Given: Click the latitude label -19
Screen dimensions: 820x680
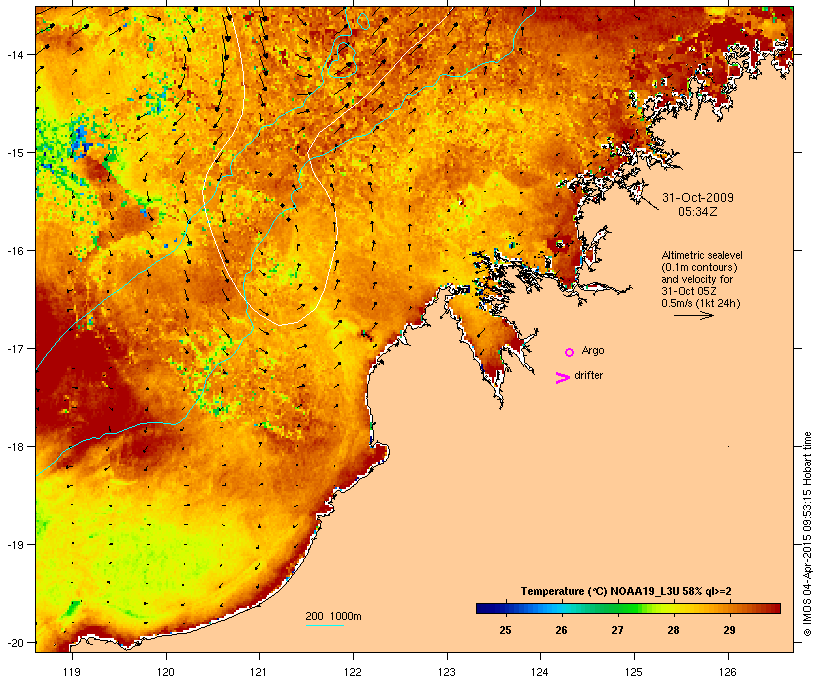Looking at the screenshot, I should coord(15,545).
